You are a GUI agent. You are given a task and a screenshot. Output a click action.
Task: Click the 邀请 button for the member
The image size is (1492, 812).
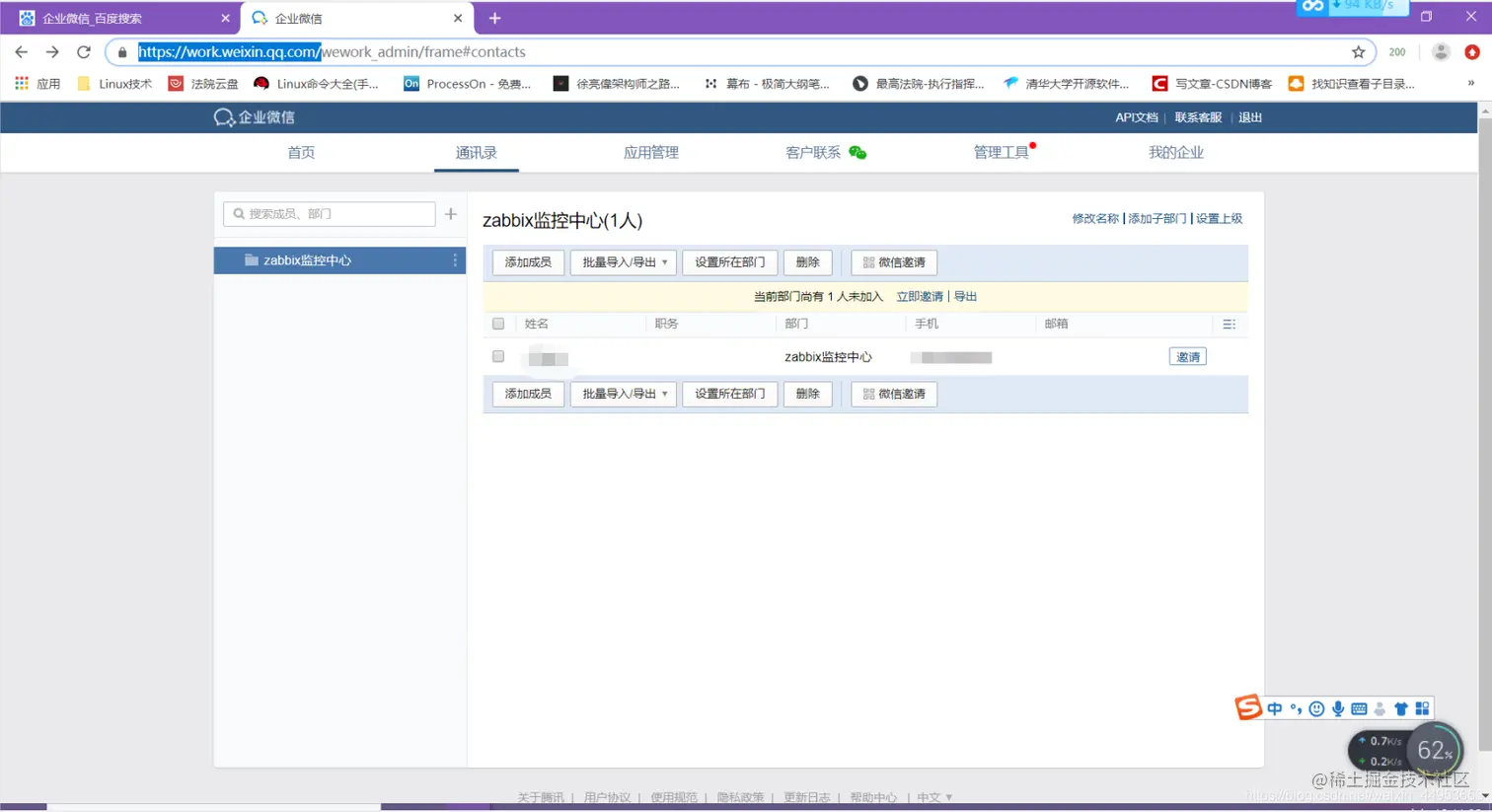tap(1186, 356)
